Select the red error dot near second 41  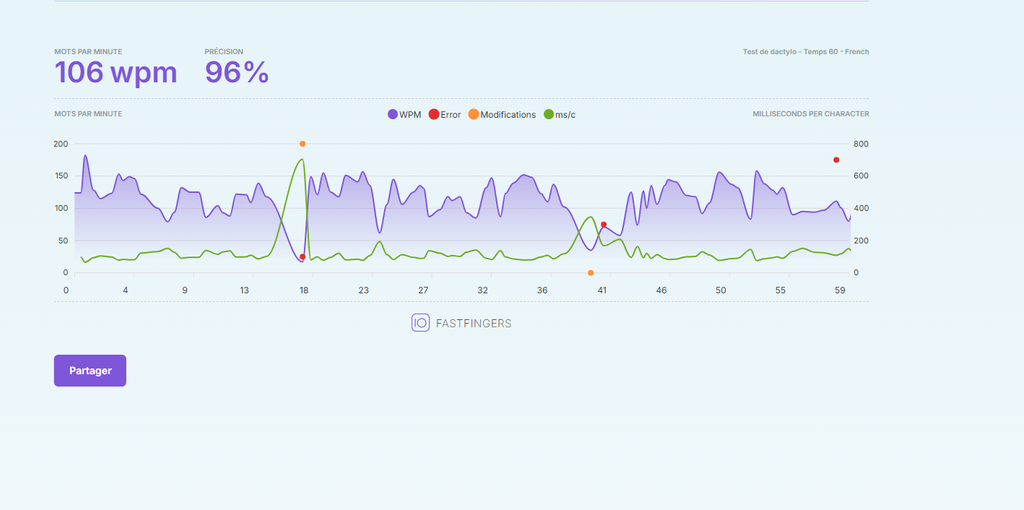[603, 225]
